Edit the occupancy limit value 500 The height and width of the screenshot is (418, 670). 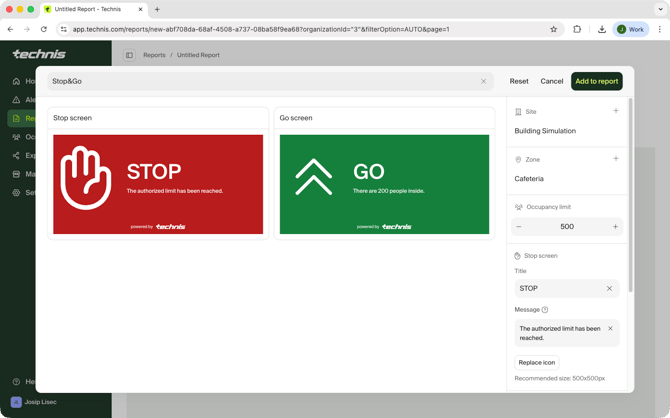point(567,227)
